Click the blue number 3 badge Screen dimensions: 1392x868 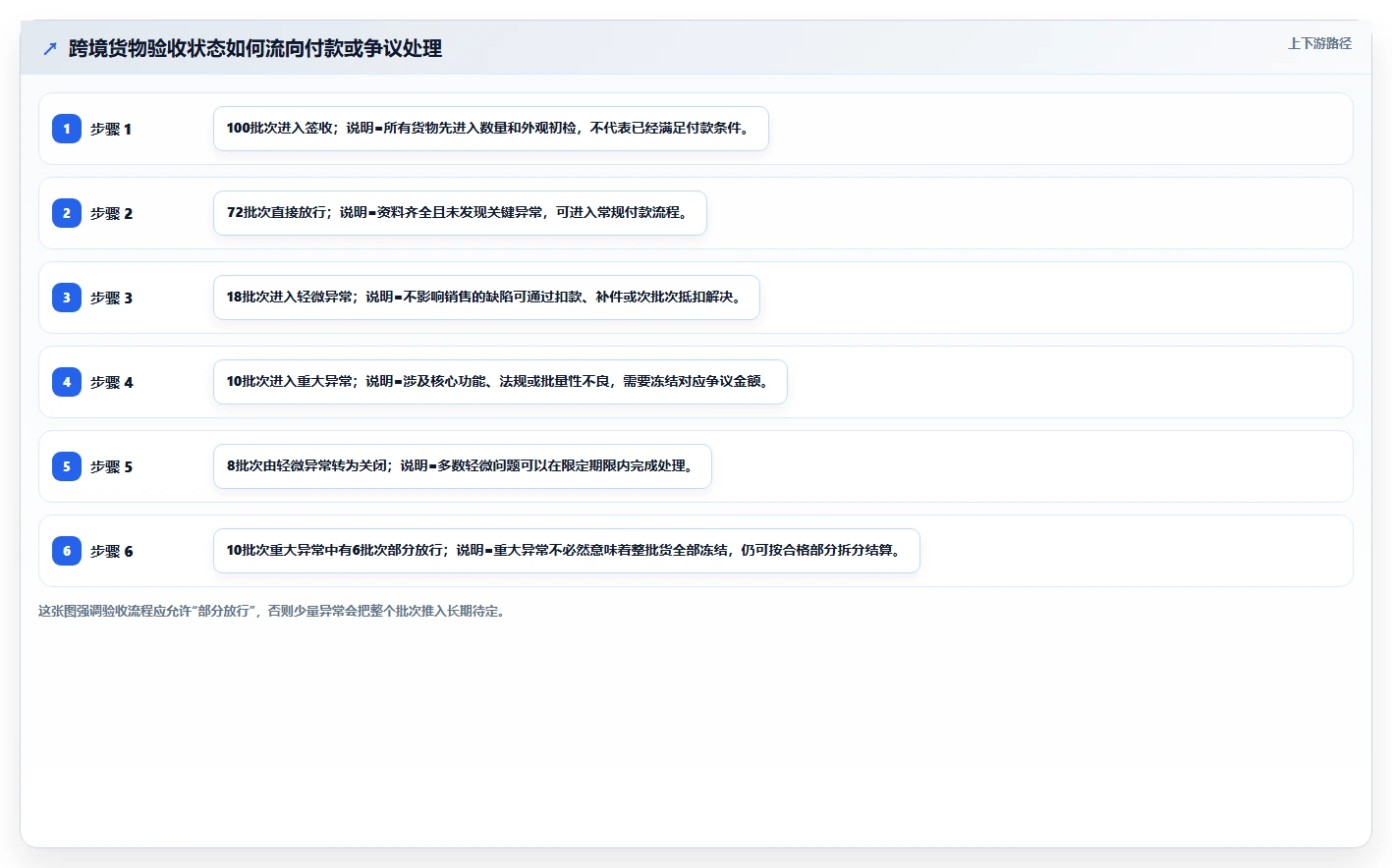click(67, 298)
